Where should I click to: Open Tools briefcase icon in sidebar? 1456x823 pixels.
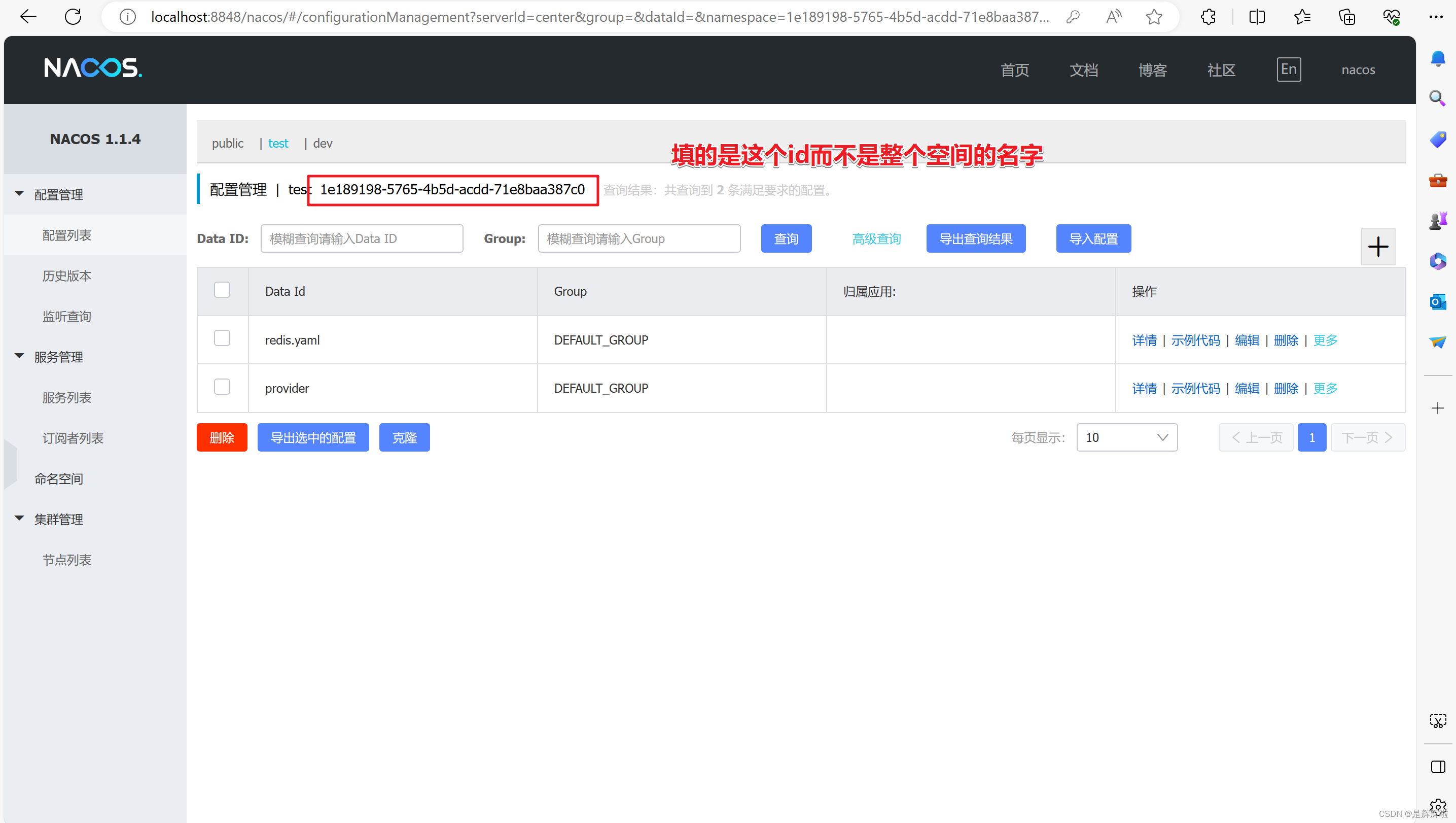(x=1438, y=181)
